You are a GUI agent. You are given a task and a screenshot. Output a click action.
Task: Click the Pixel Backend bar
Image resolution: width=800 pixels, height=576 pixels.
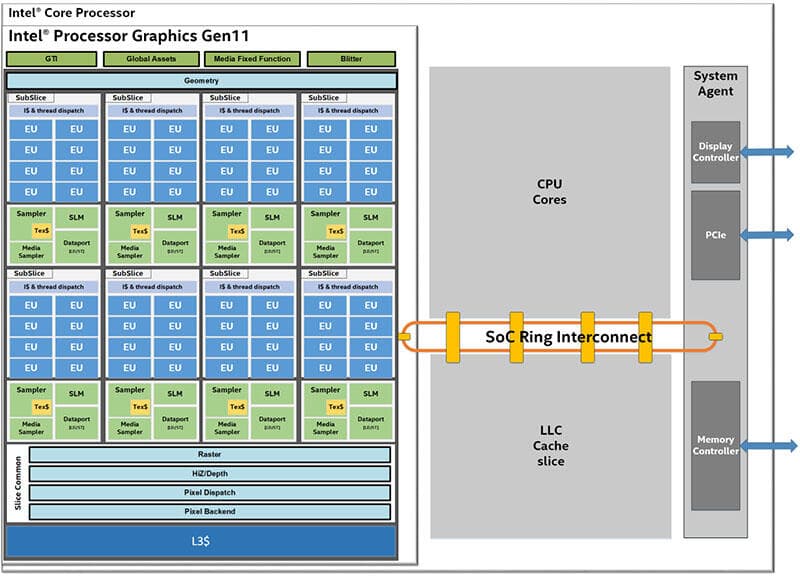point(210,511)
